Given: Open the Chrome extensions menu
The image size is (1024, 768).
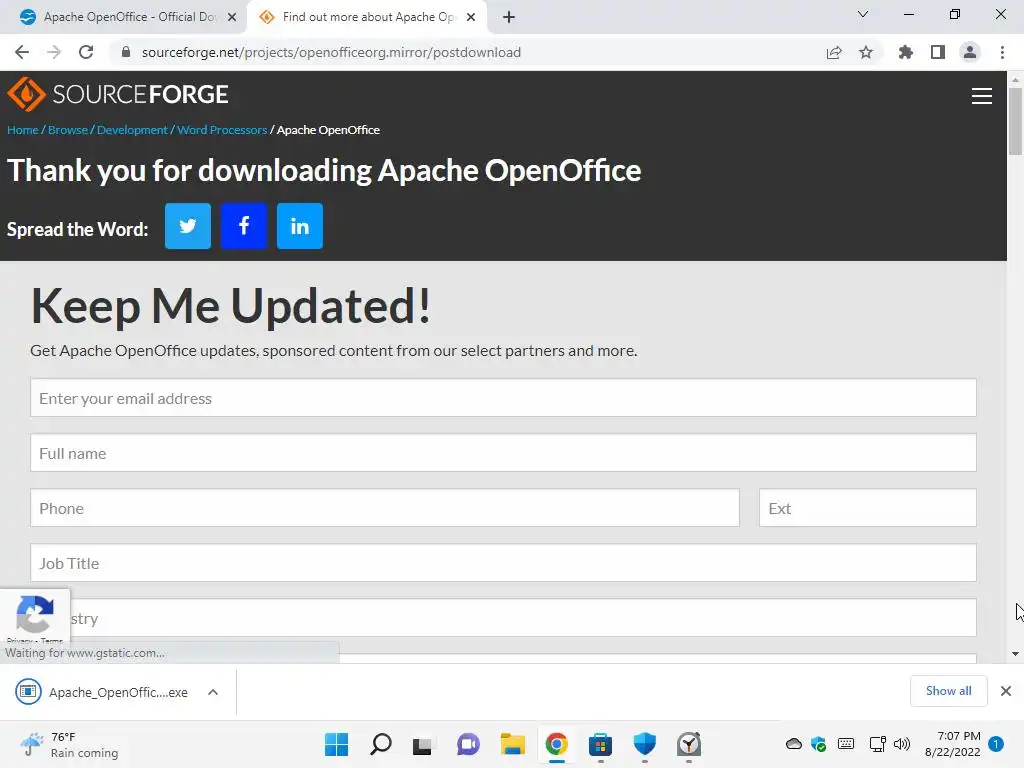Looking at the screenshot, I should coord(905,52).
